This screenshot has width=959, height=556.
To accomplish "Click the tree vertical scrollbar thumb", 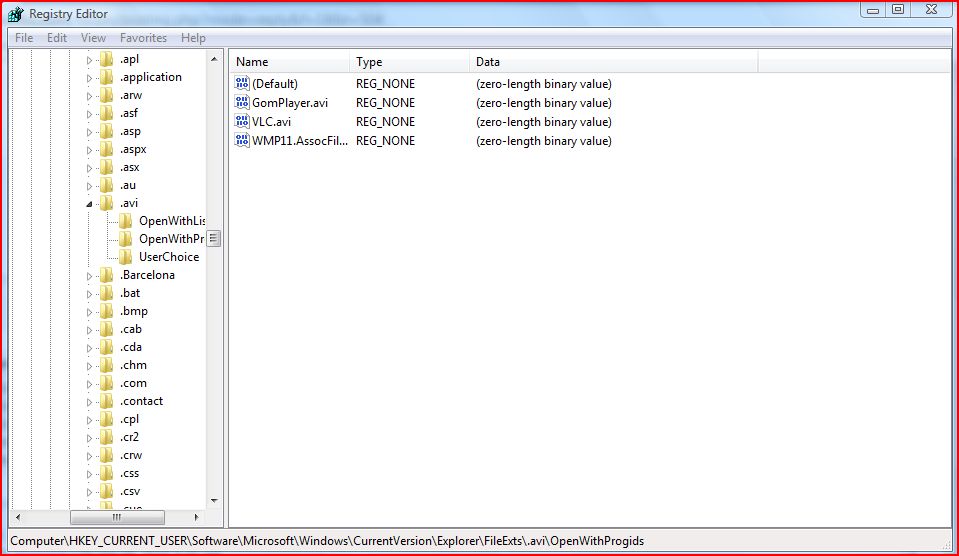I will [213, 238].
